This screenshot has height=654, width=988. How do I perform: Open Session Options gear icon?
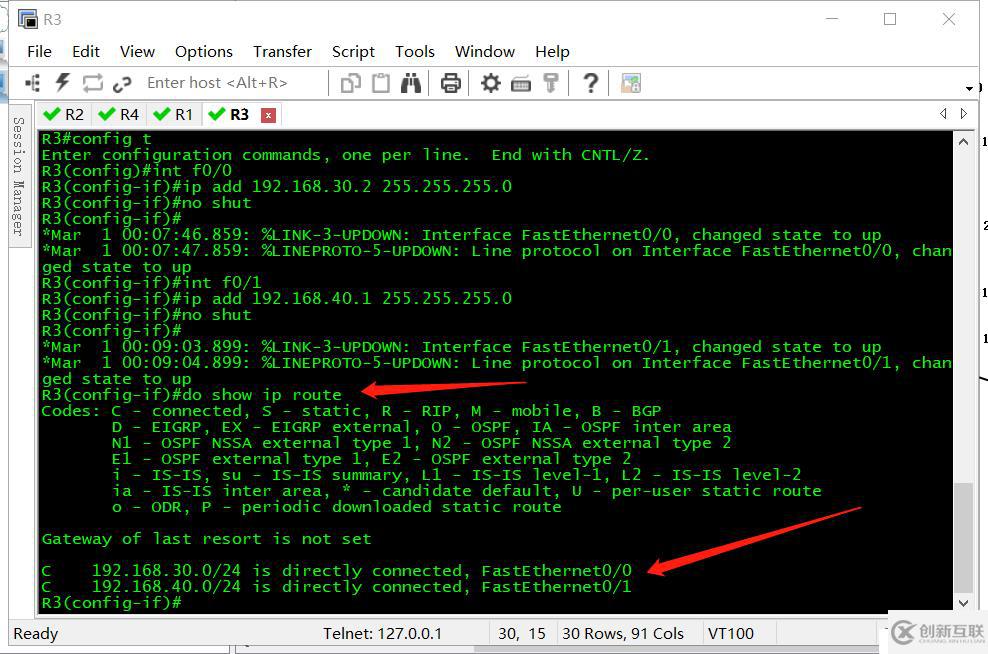pyautogui.click(x=490, y=83)
